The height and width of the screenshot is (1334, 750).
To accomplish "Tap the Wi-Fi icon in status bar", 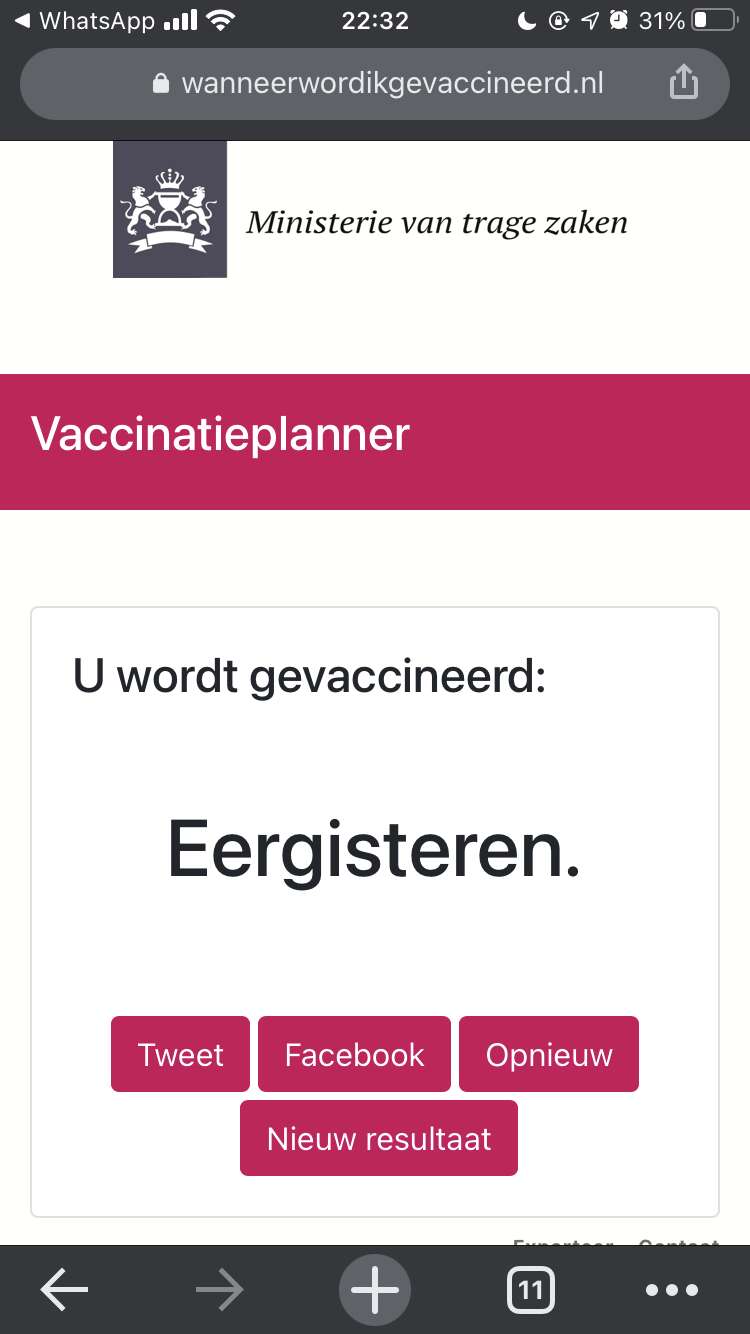I will 220,20.
